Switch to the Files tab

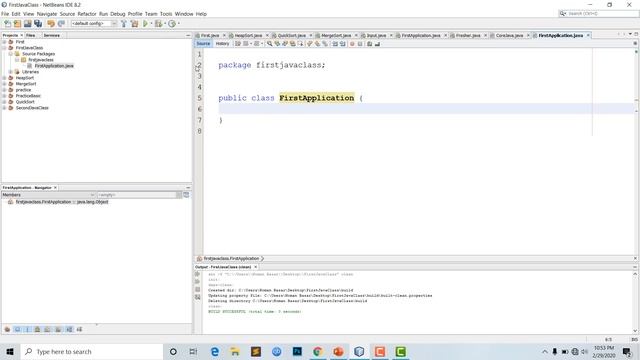tap(31, 36)
